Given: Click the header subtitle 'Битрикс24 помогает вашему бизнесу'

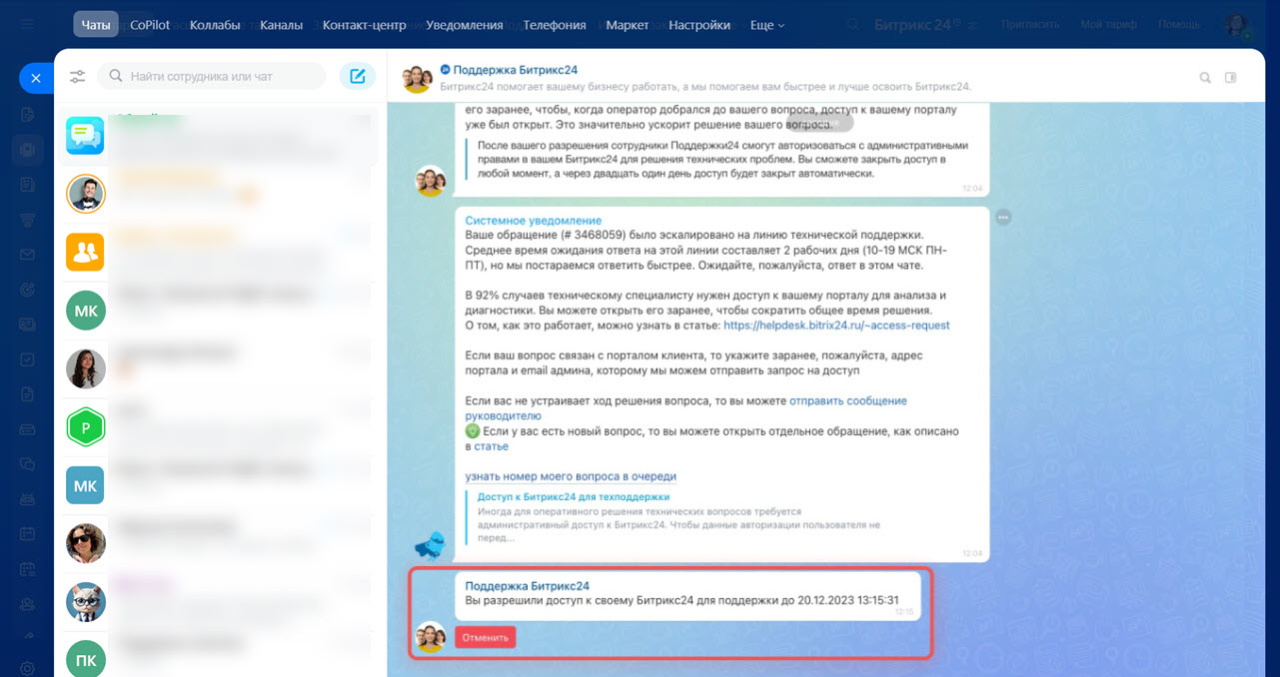Looking at the screenshot, I should pos(706,87).
